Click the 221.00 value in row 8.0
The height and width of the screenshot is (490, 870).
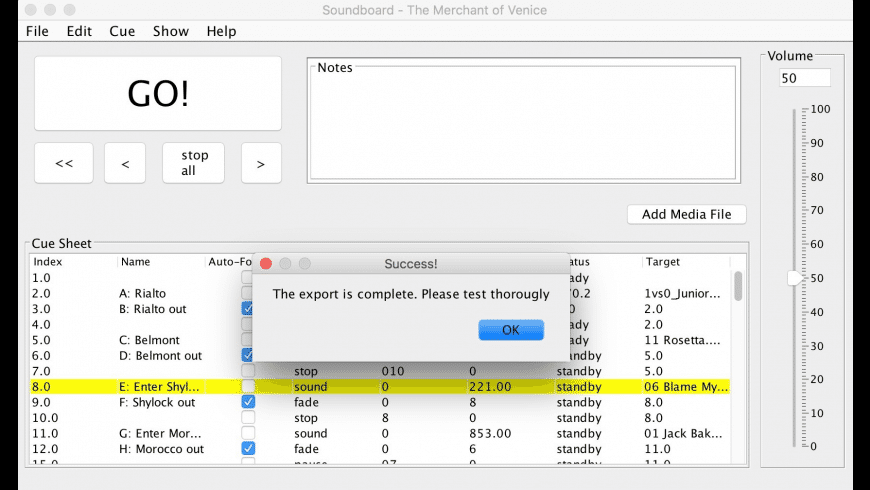tap(490, 387)
